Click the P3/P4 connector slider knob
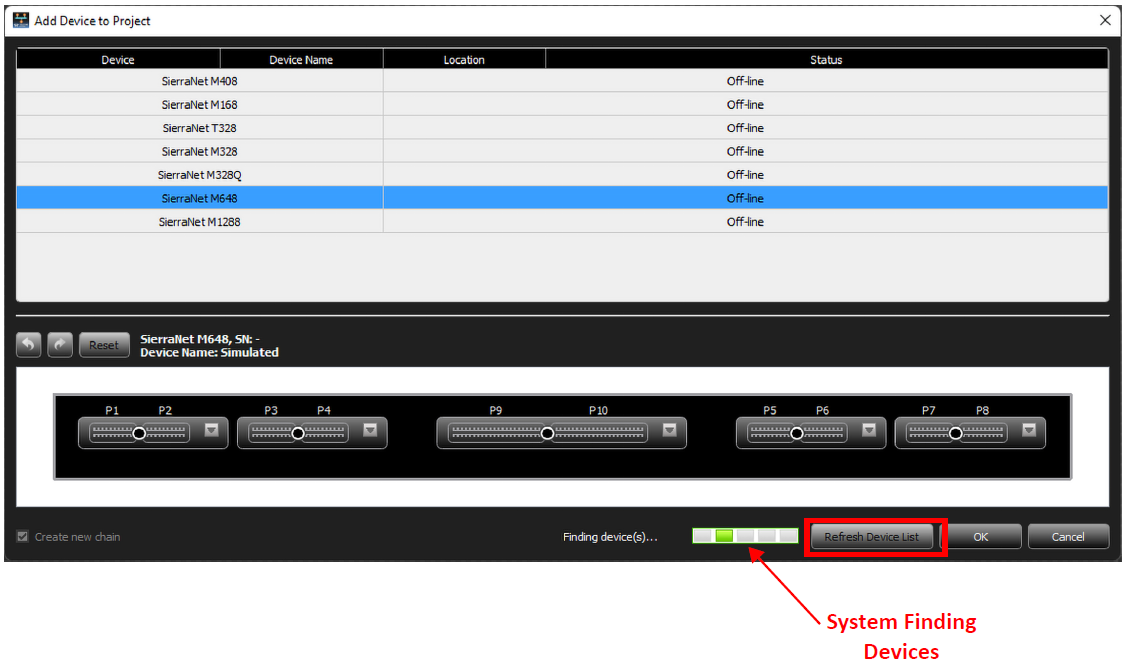Image resolution: width=1125 pixels, height=668 pixels. 298,433
